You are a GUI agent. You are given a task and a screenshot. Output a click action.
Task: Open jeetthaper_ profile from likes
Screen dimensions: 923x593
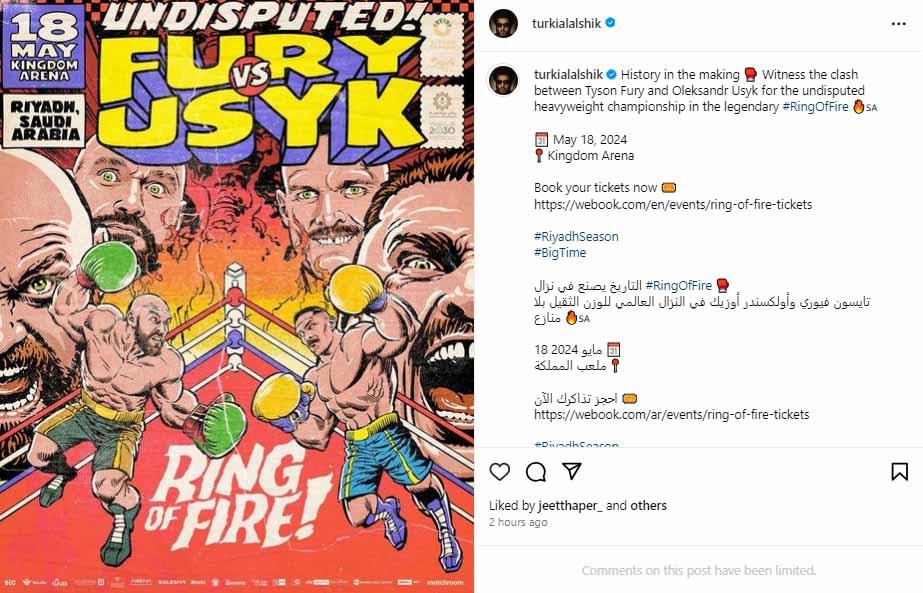[570, 506]
